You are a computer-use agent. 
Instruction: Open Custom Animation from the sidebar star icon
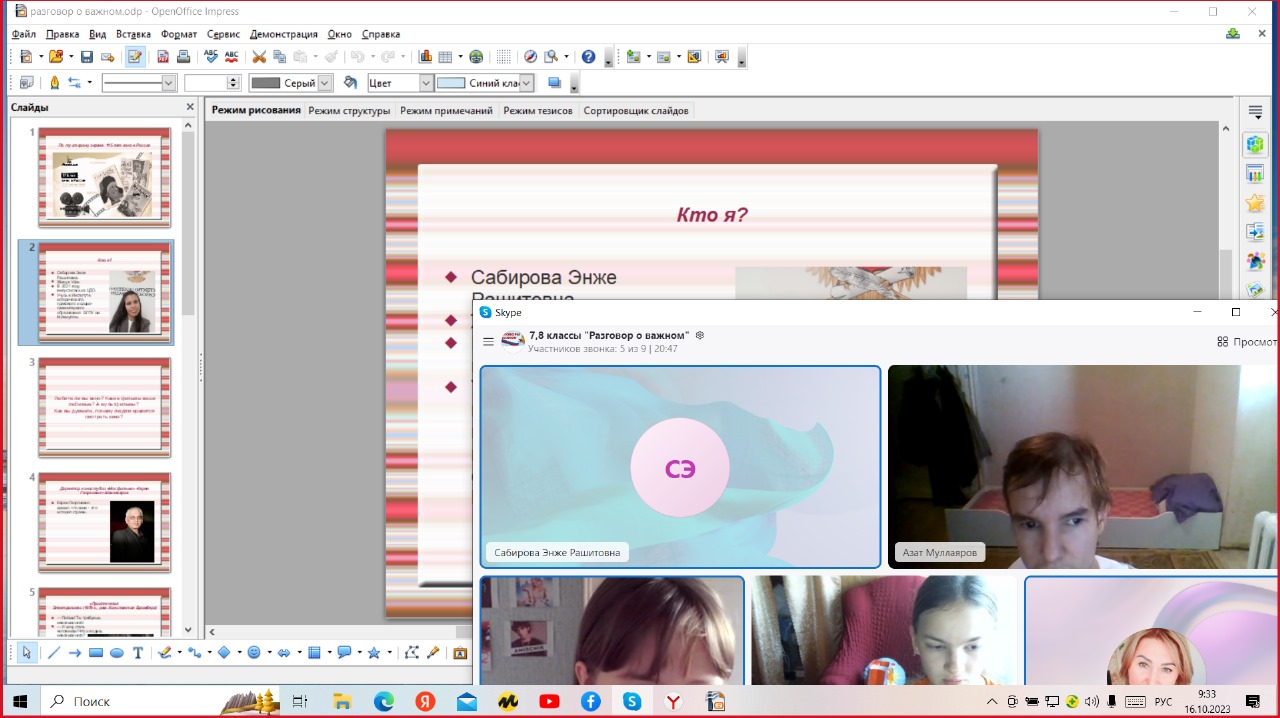pos(1254,203)
